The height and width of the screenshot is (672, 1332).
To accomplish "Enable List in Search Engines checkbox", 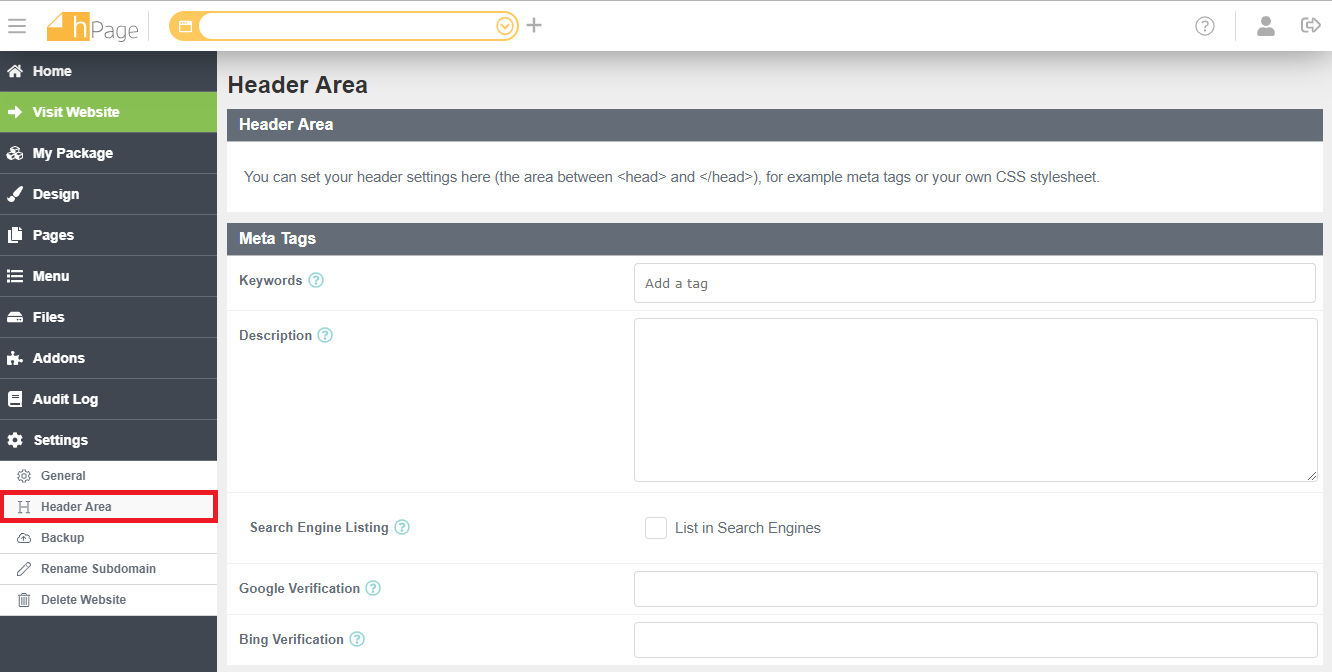I will pos(656,528).
